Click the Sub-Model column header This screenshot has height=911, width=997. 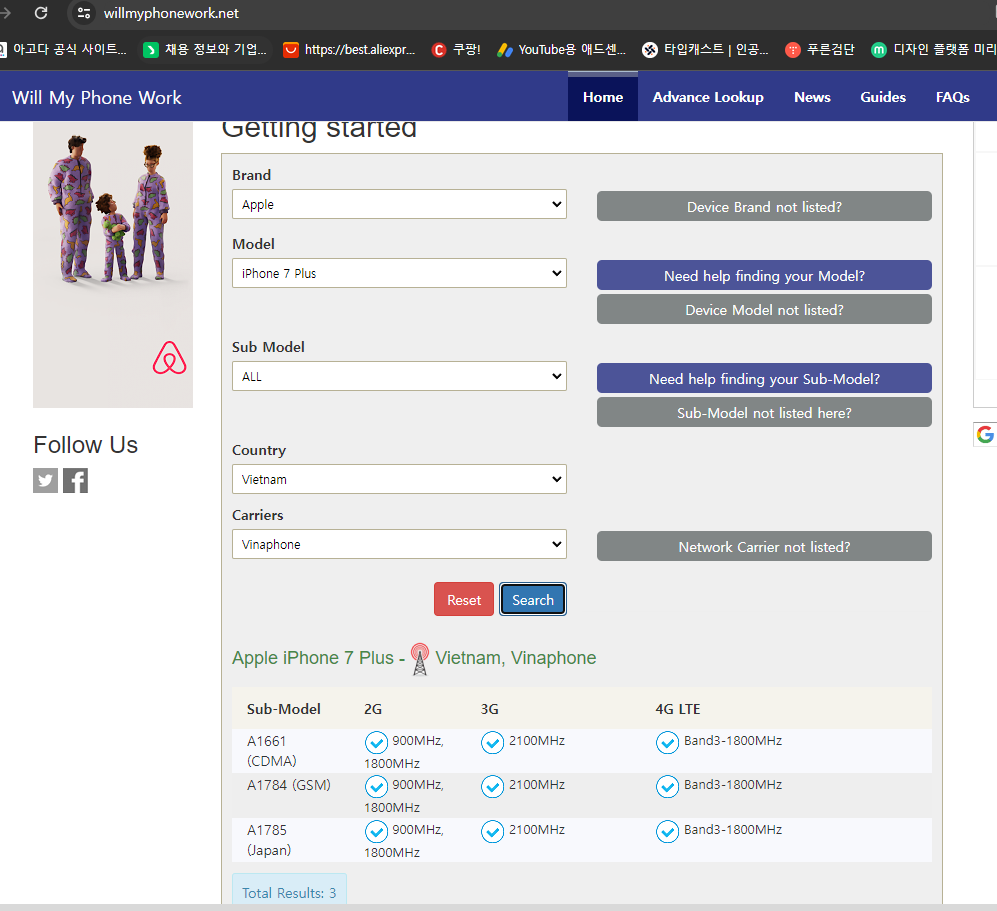pyautogui.click(x=284, y=709)
